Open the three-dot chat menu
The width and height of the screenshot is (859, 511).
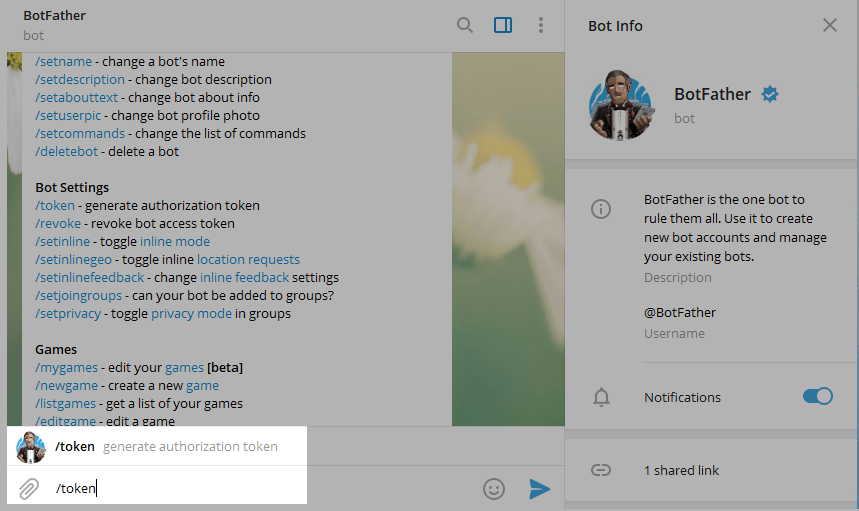[541, 25]
